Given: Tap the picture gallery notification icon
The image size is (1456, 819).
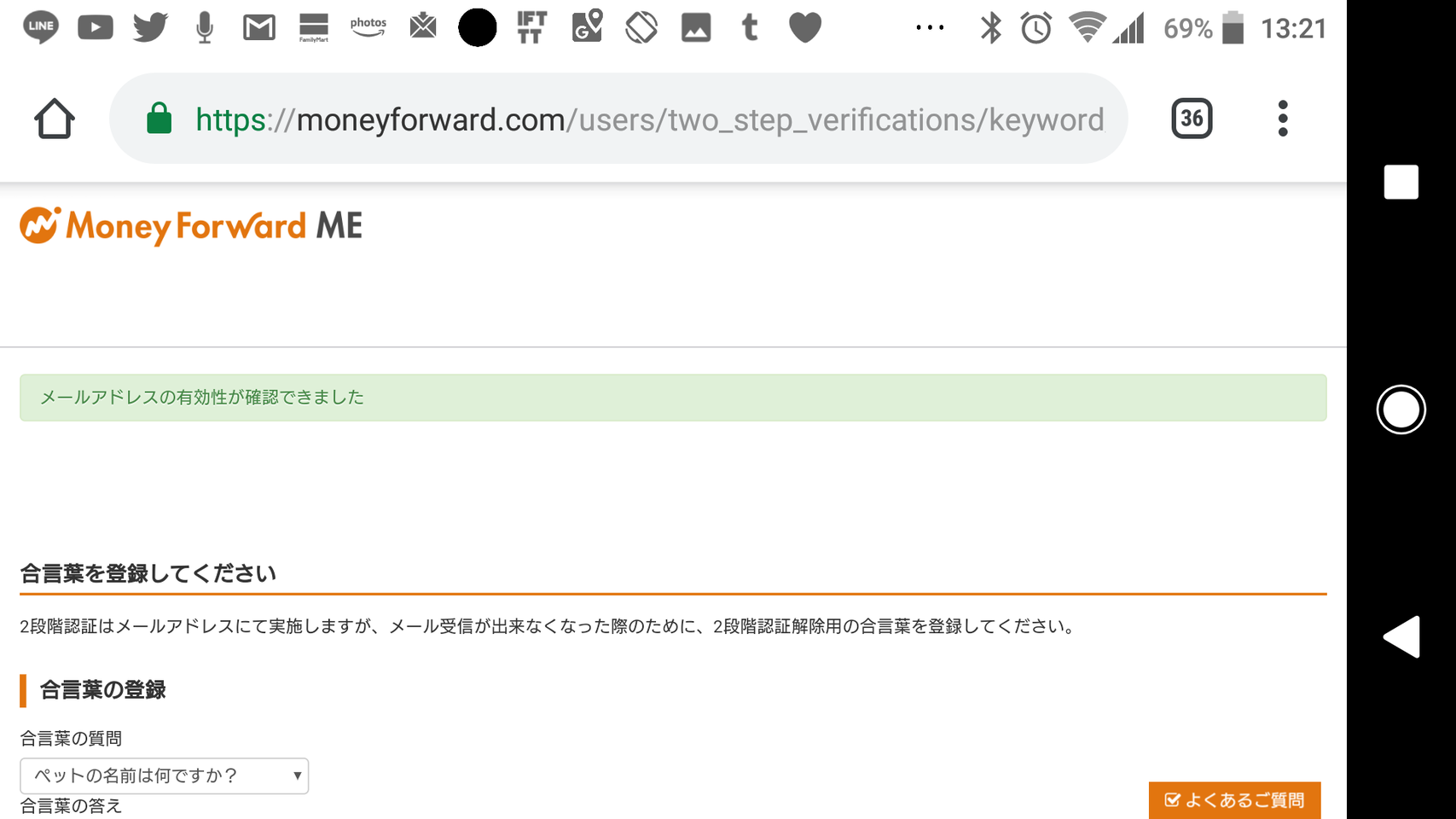Looking at the screenshot, I should tap(696, 28).
